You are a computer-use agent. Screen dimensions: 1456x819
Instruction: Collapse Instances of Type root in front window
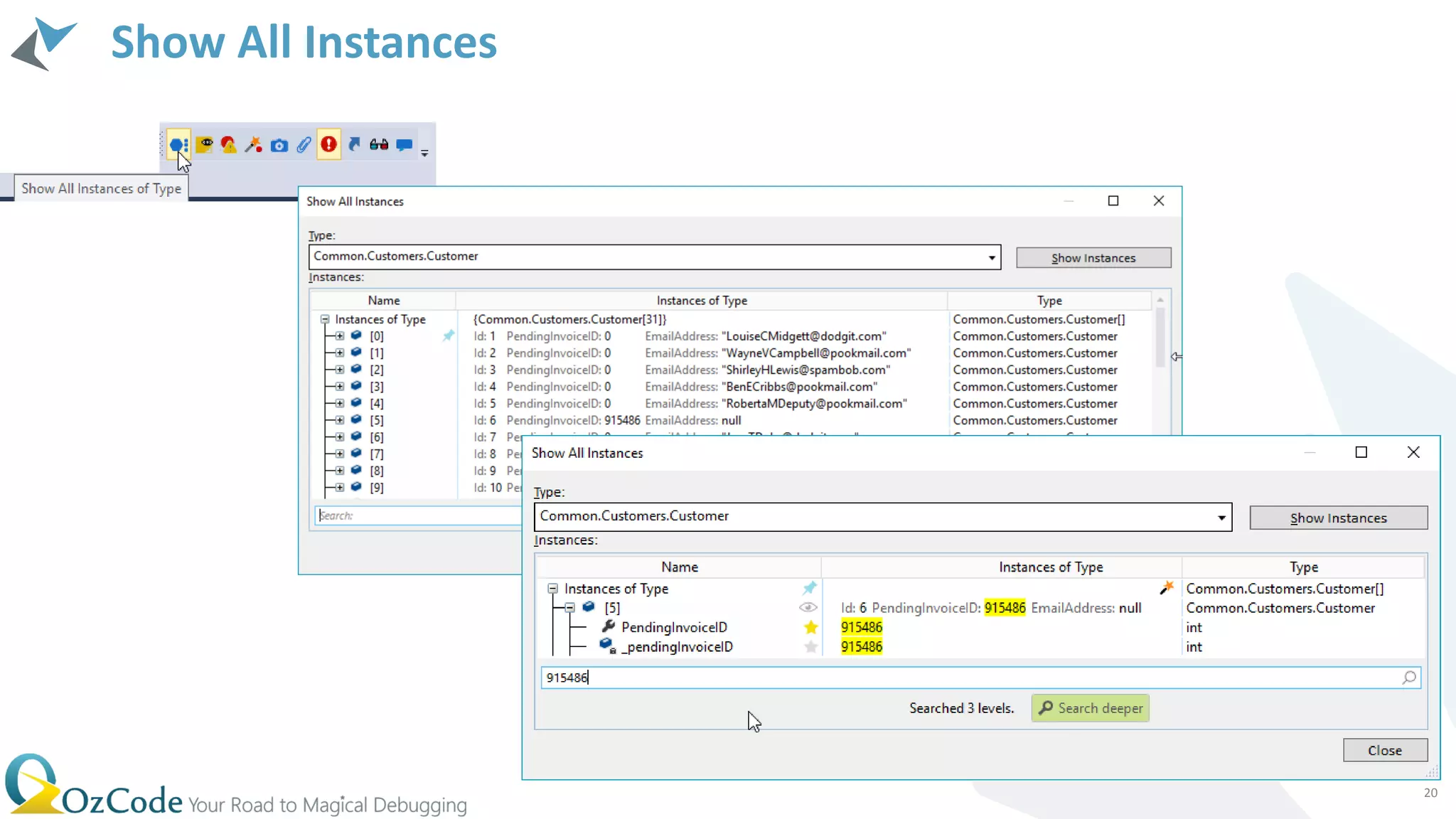(x=552, y=589)
